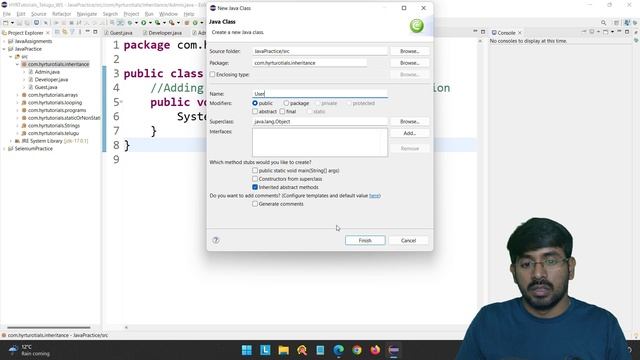Open the Navigate menu
The image size is (640, 360).
tap(87, 14)
